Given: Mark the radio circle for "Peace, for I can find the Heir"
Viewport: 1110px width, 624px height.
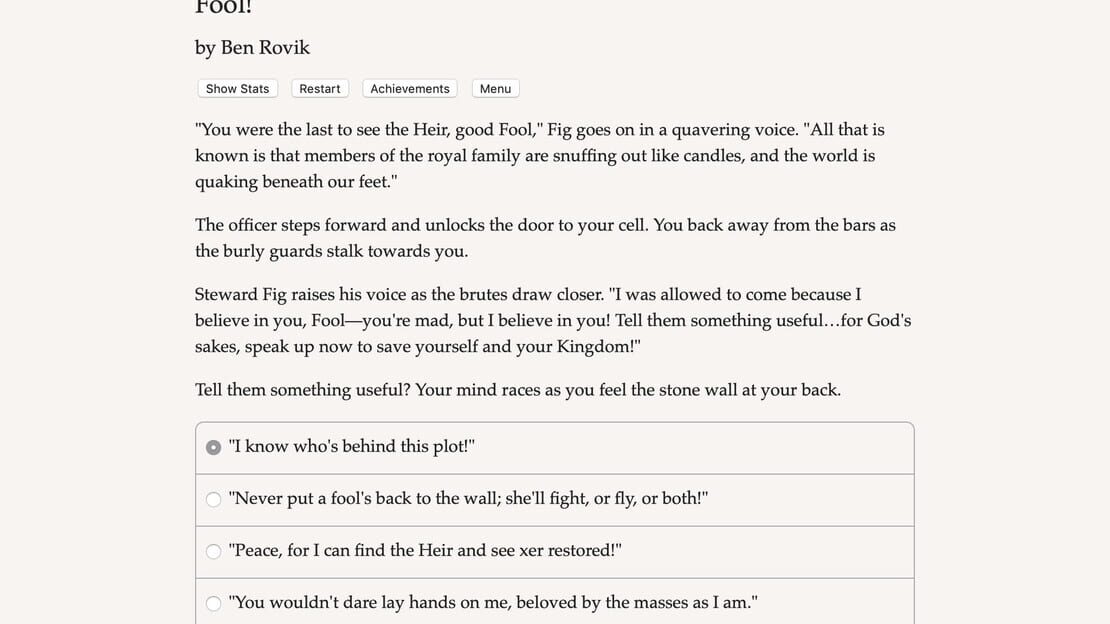Looking at the screenshot, I should [213, 551].
